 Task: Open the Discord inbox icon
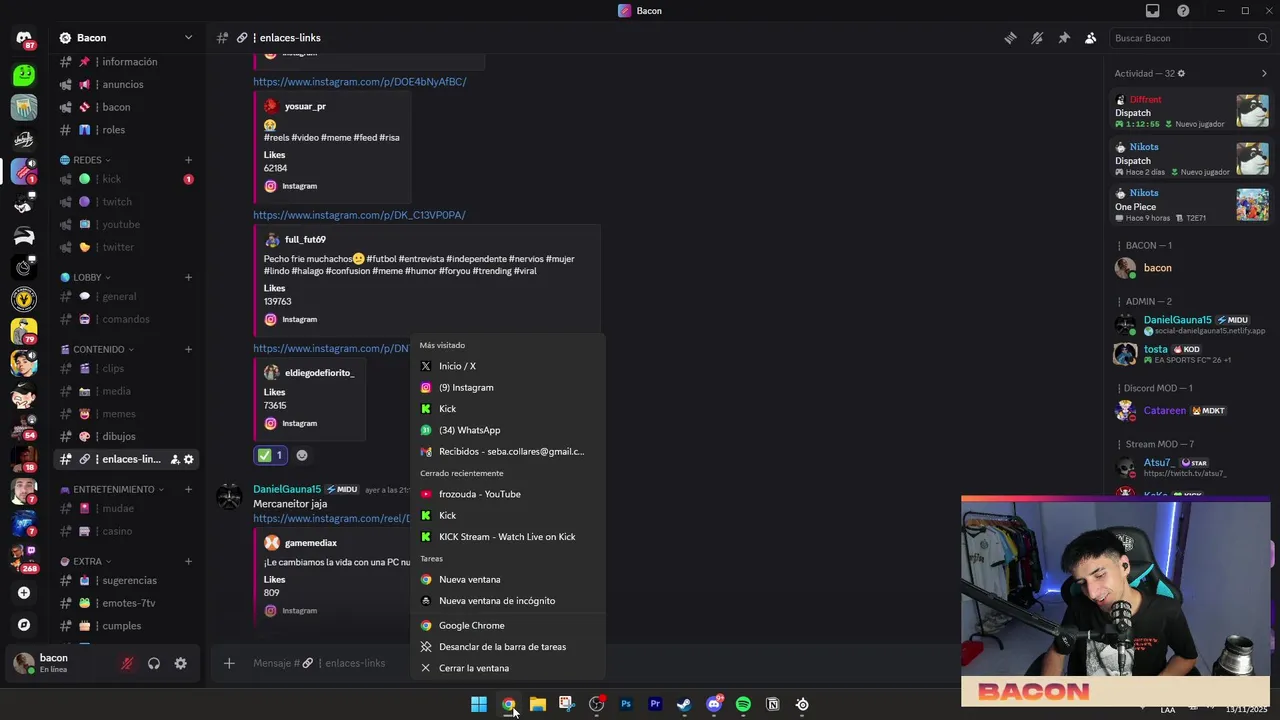click(x=1153, y=11)
